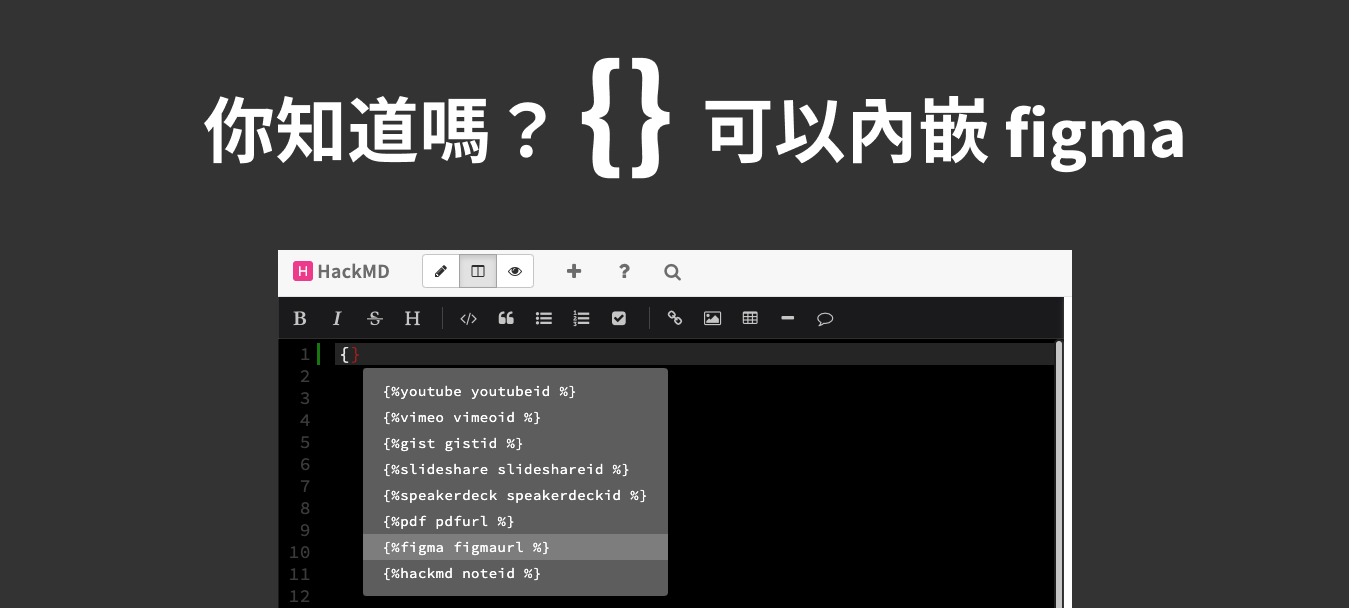Insert table

(750, 319)
